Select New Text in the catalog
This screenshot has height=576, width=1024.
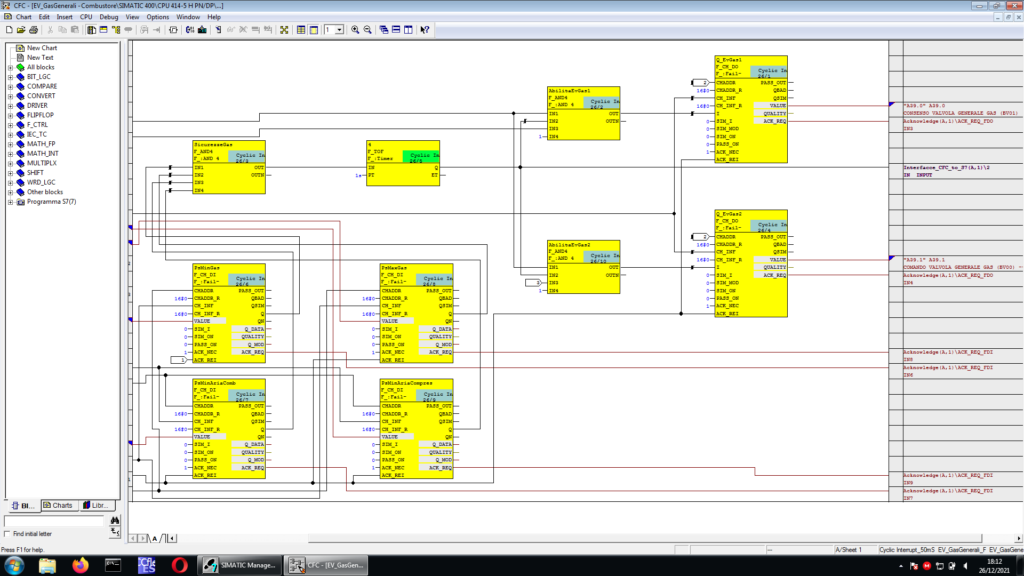pos(40,57)
